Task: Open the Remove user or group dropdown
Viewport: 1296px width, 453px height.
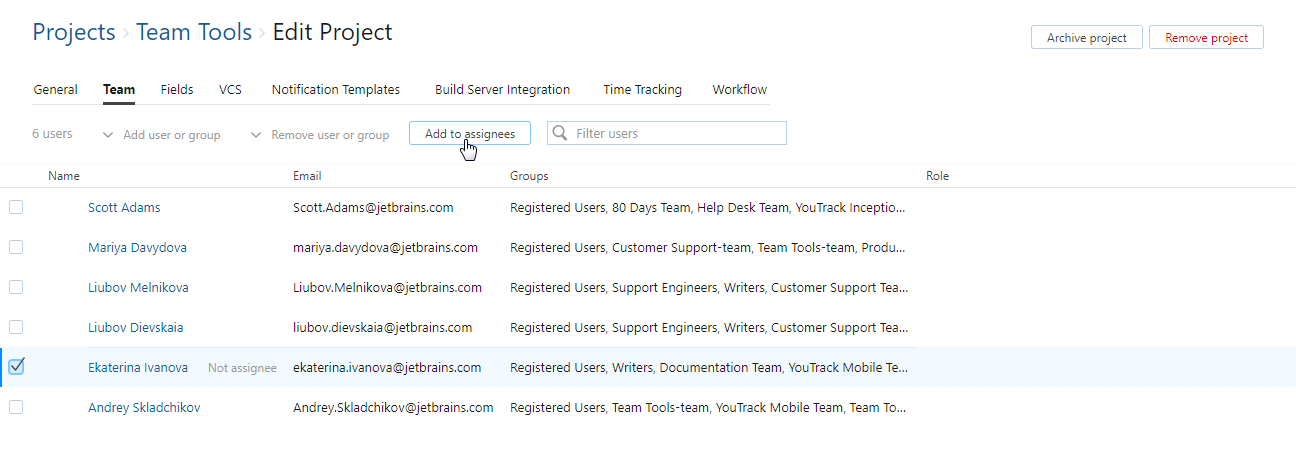Action: click(x=320, y=135)
